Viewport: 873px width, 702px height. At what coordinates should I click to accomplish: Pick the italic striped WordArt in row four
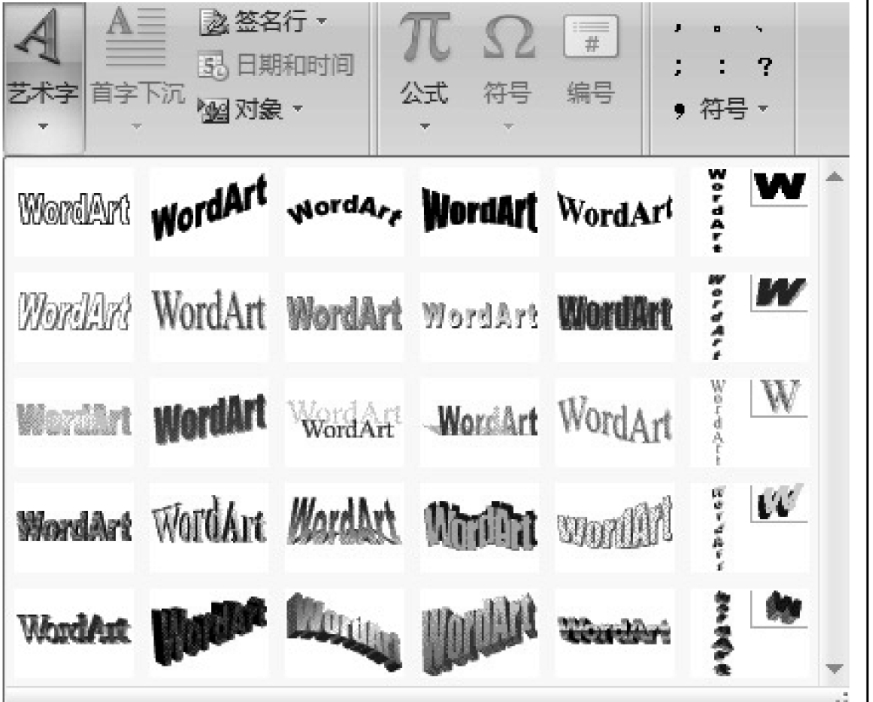344,527
